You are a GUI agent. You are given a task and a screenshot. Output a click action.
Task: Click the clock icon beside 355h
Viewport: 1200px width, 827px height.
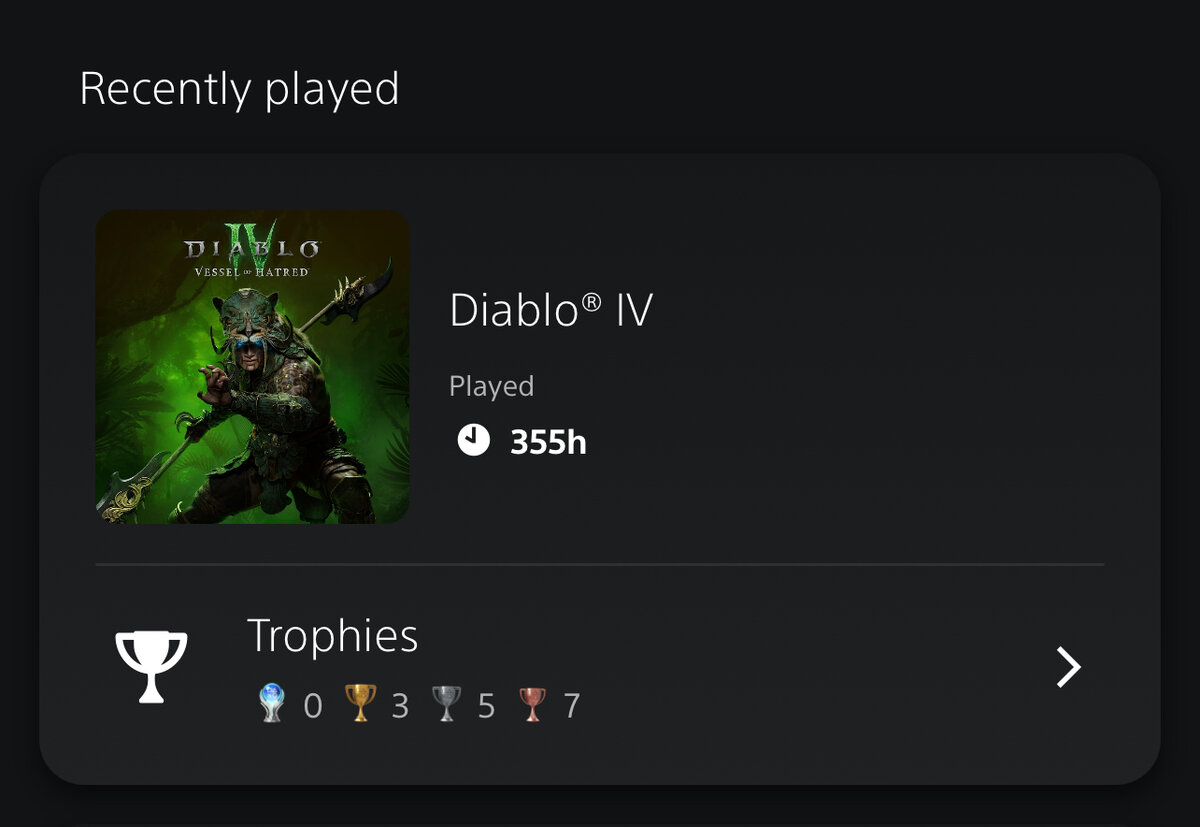point(473,440)
